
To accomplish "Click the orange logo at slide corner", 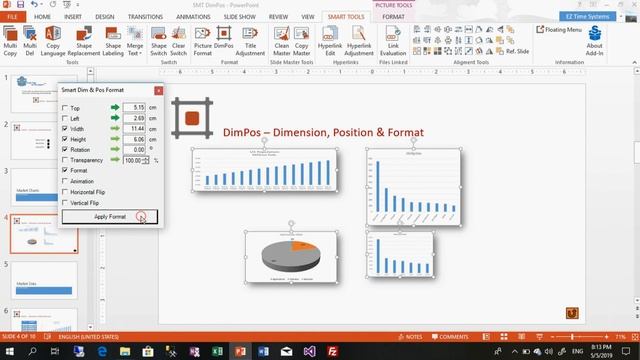I will [x=572, y=313].
